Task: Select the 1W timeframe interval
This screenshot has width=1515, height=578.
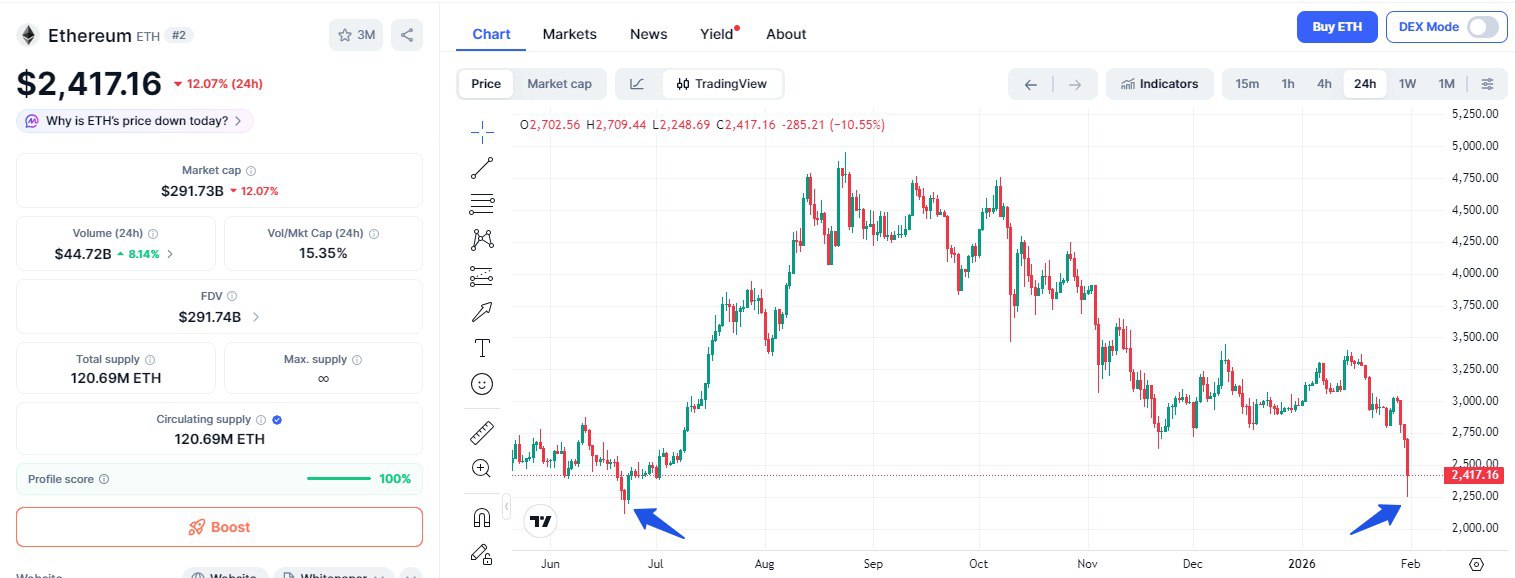Action: [x=1407, y=84]
